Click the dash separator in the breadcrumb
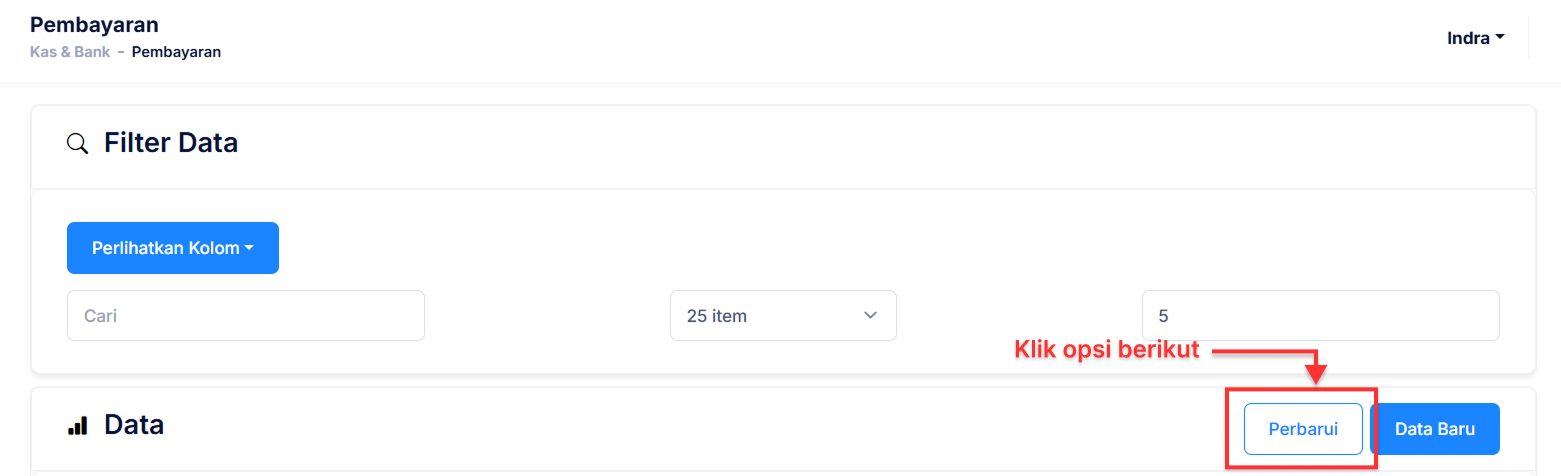Screen dimensions: 1561x476 pyautogui.click(x=121, y=52)
